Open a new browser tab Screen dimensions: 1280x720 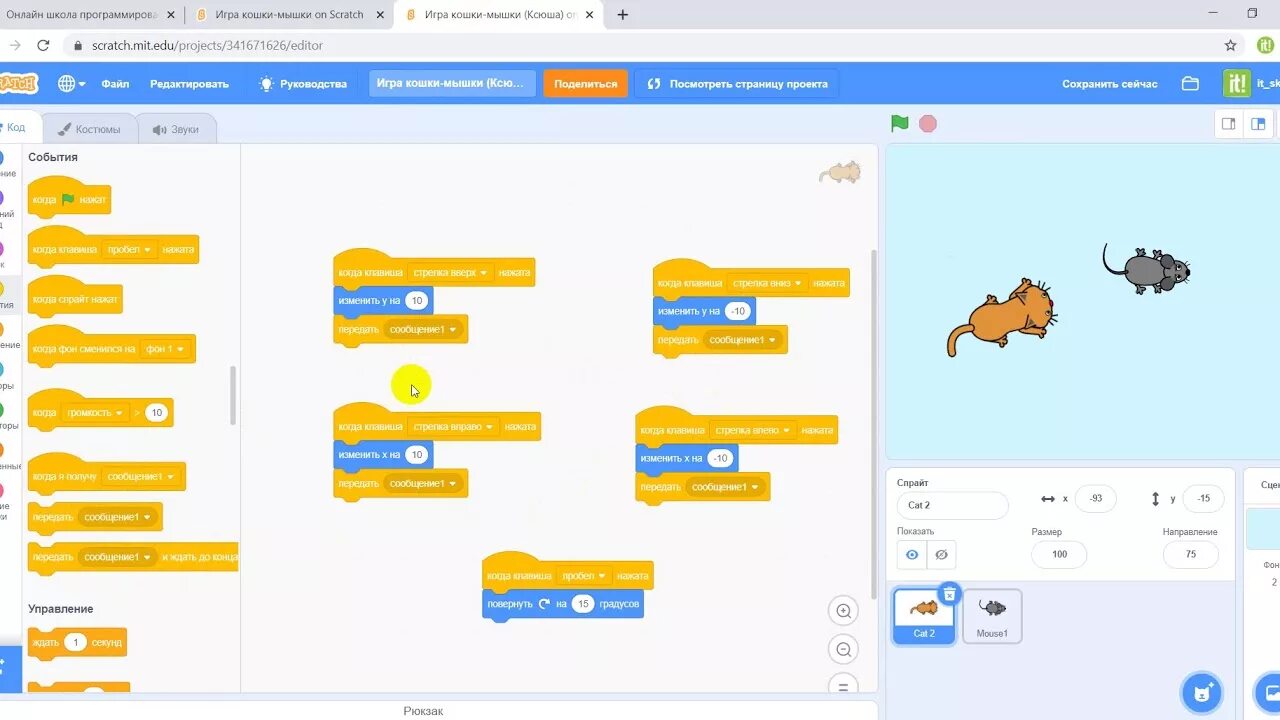[x=622, y=15]
